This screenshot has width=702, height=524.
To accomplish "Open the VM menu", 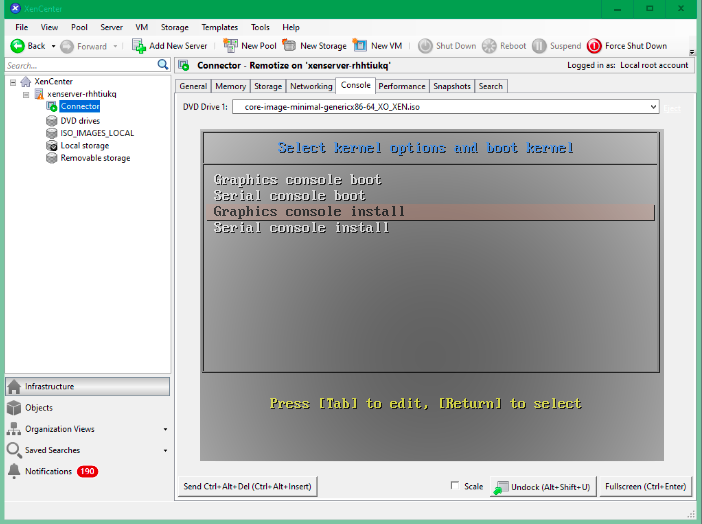I will (x=141, y=27).
